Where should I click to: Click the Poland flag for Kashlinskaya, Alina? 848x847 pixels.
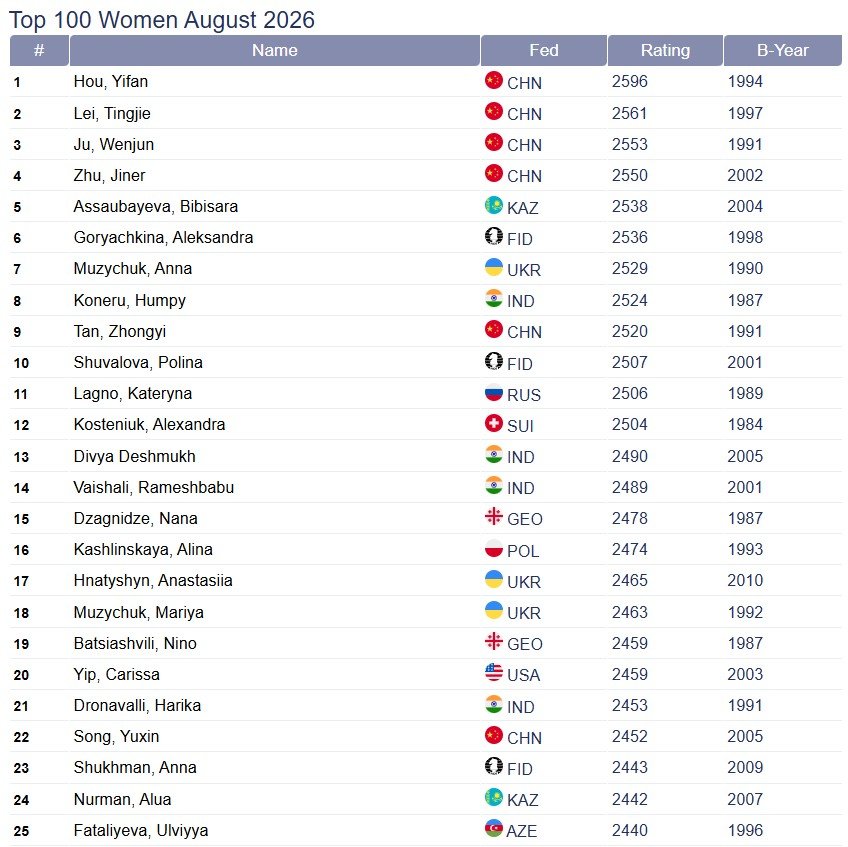point(493,548)
